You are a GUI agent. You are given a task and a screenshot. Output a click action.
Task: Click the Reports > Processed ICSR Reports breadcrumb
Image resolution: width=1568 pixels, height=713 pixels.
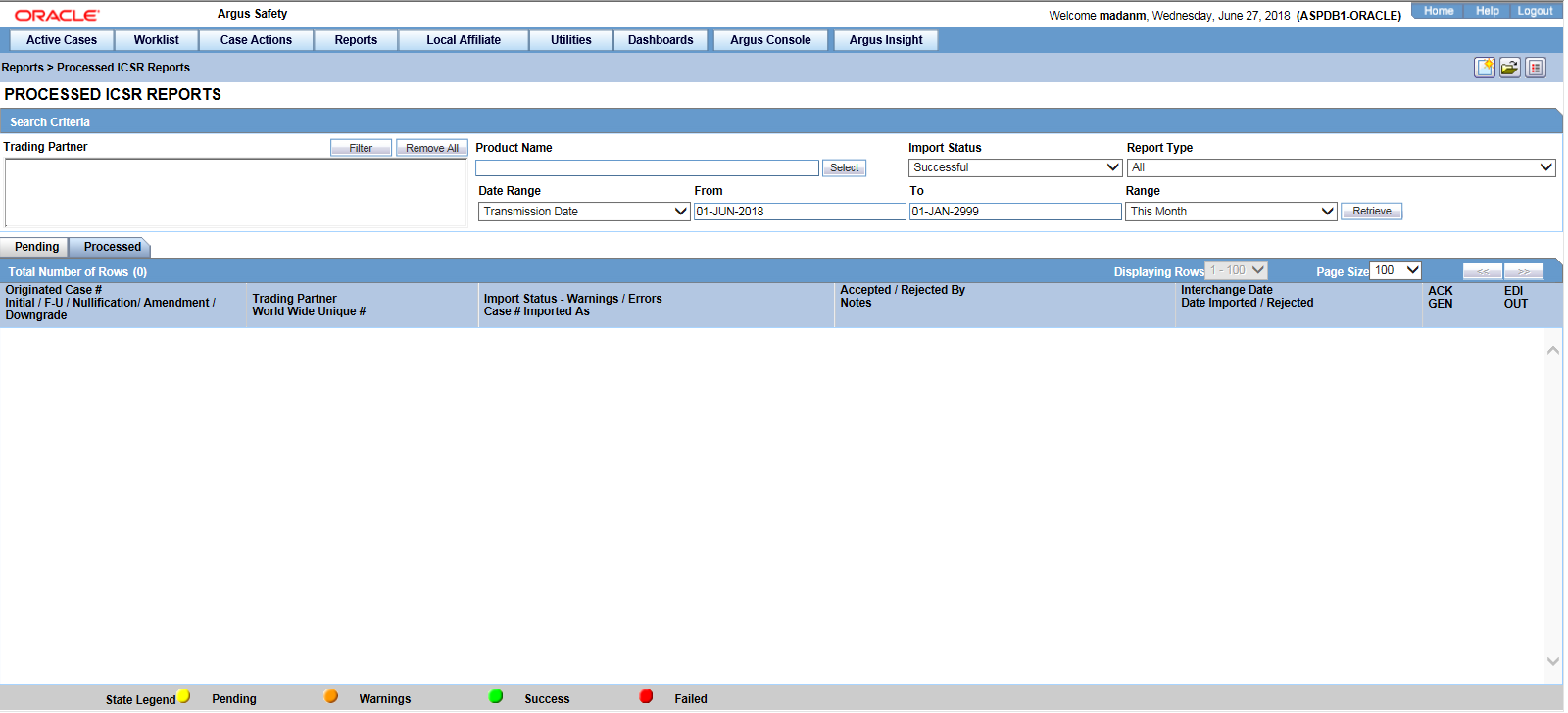(x=96, y=68)
